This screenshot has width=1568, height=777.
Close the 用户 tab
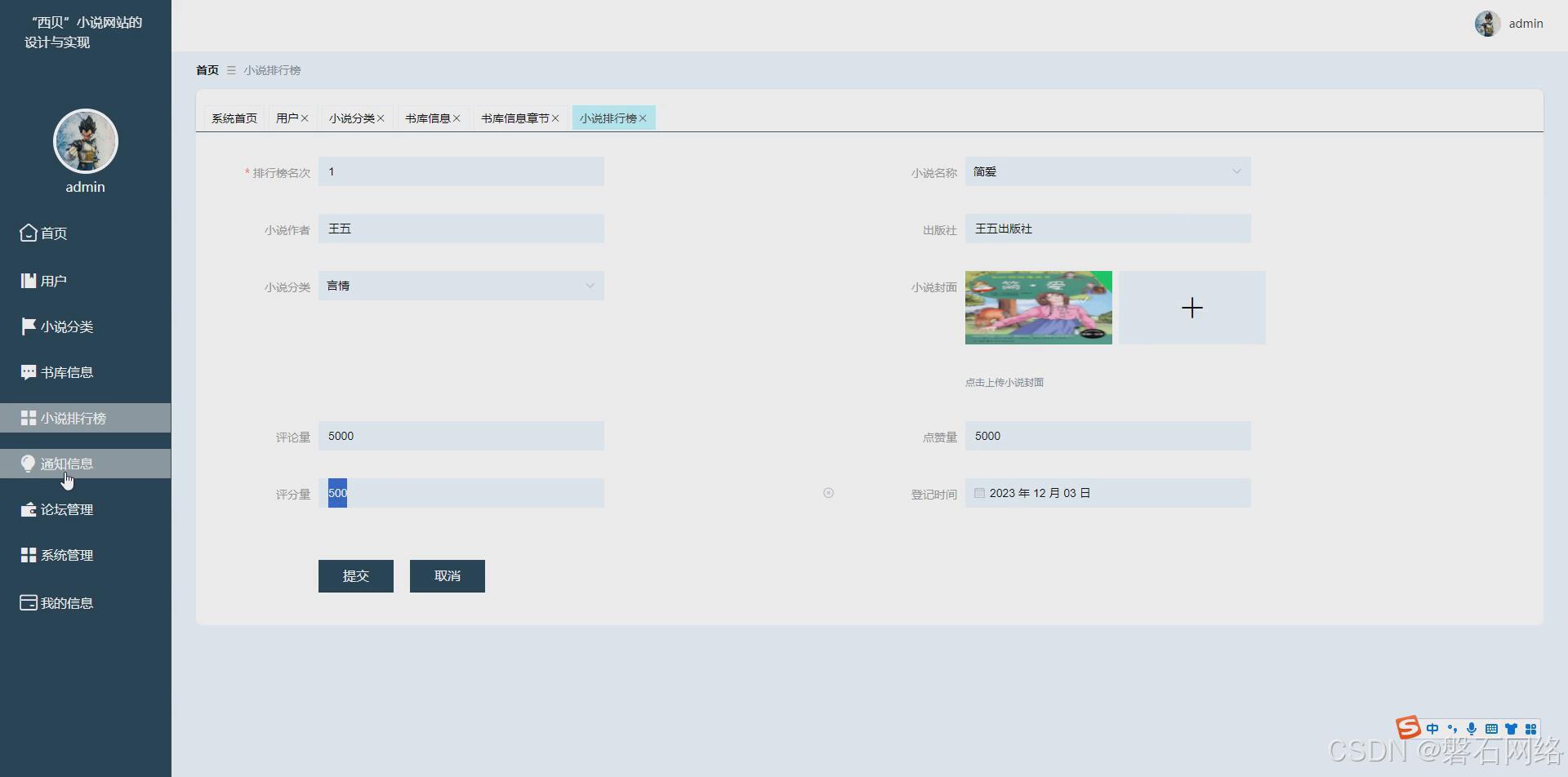305,118
